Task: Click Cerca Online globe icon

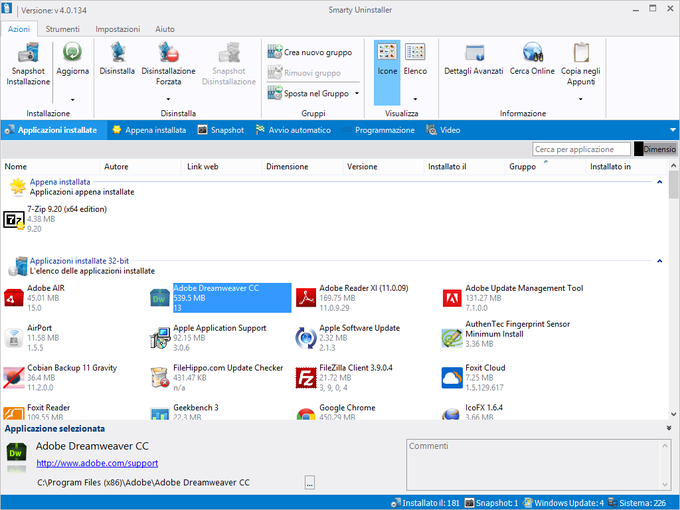Action: (532, 52)
